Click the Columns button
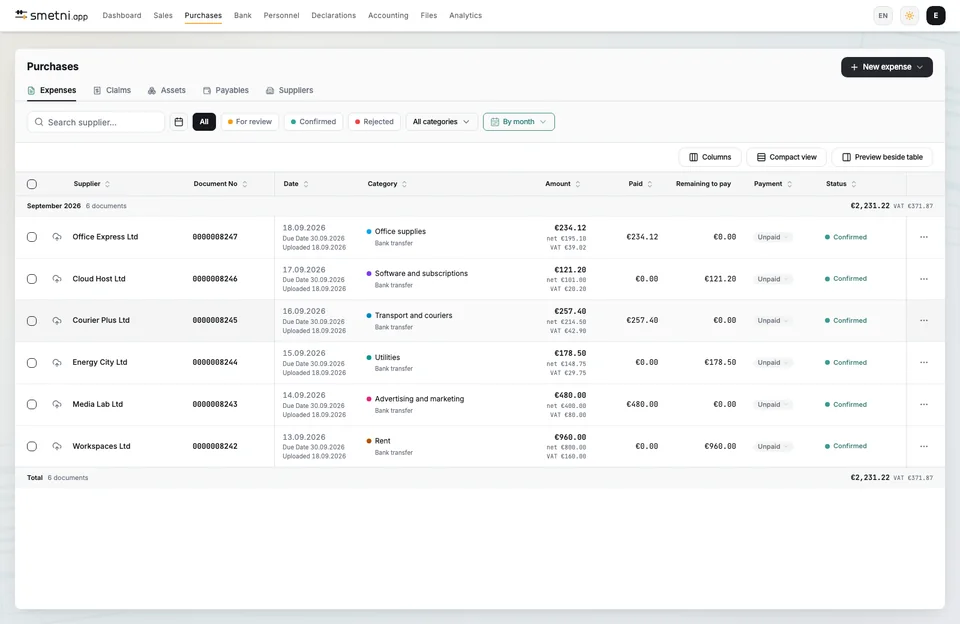 (710, 157)
